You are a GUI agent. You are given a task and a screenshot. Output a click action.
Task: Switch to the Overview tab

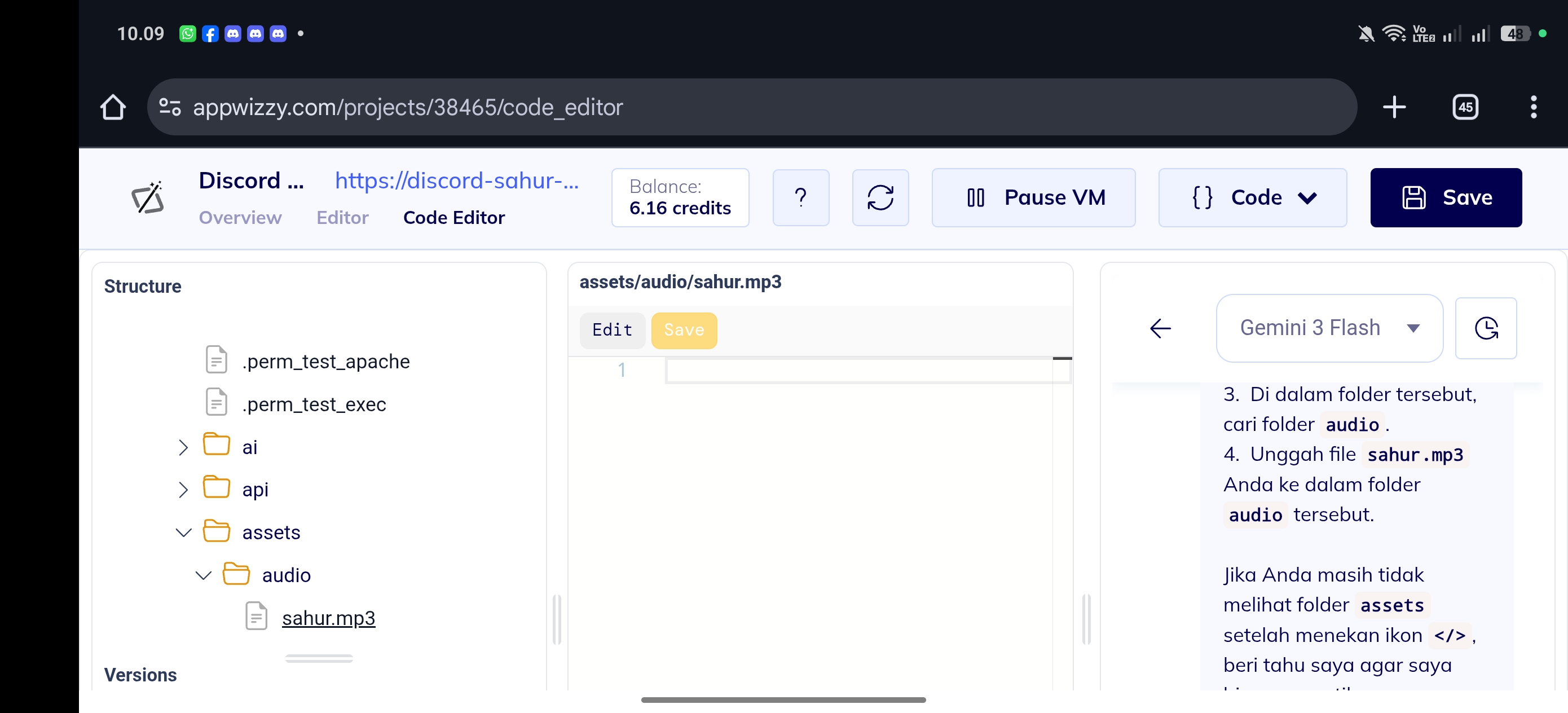(240, 217)
